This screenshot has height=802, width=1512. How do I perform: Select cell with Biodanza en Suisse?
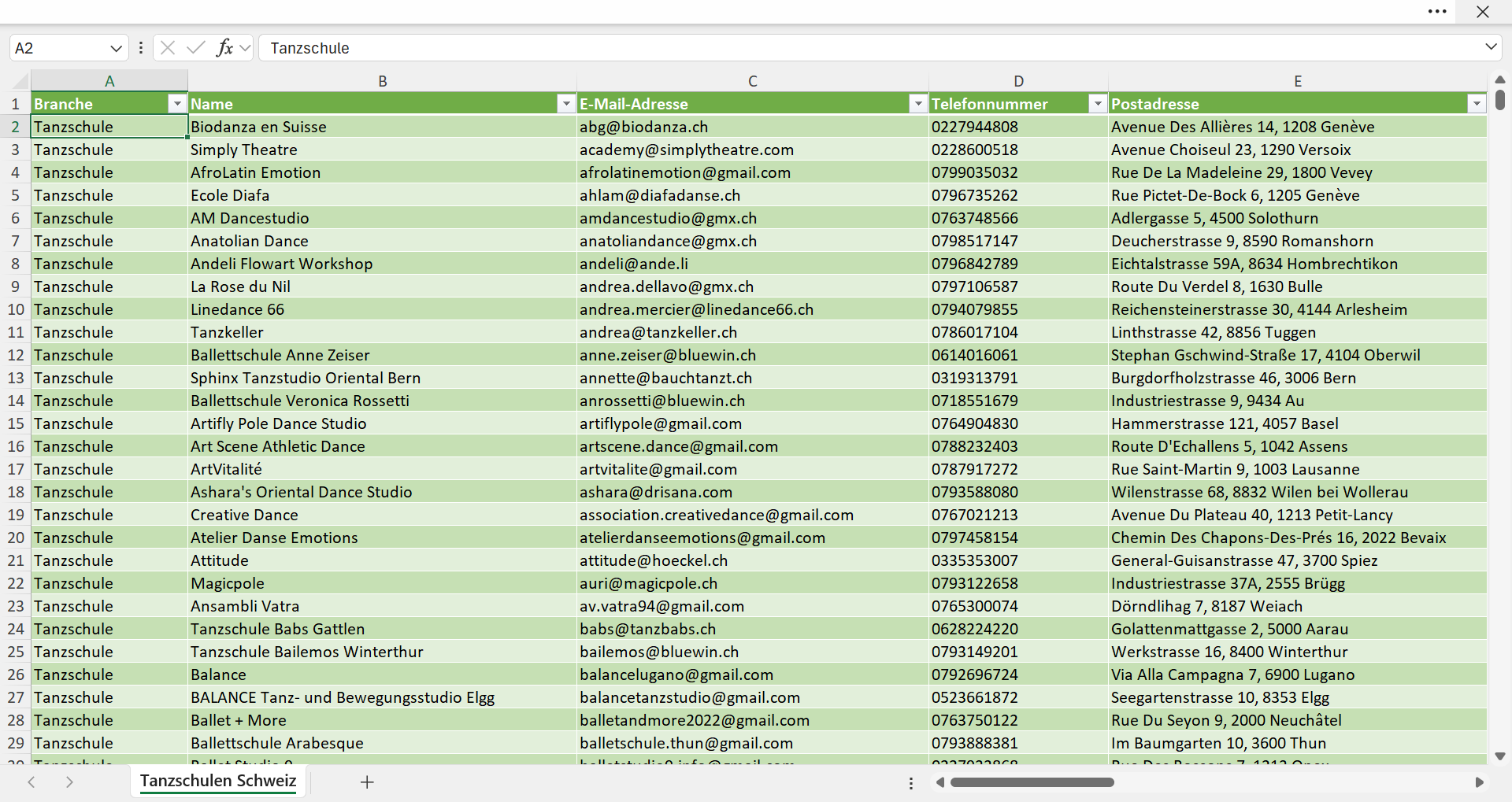[x=383, y=127]
